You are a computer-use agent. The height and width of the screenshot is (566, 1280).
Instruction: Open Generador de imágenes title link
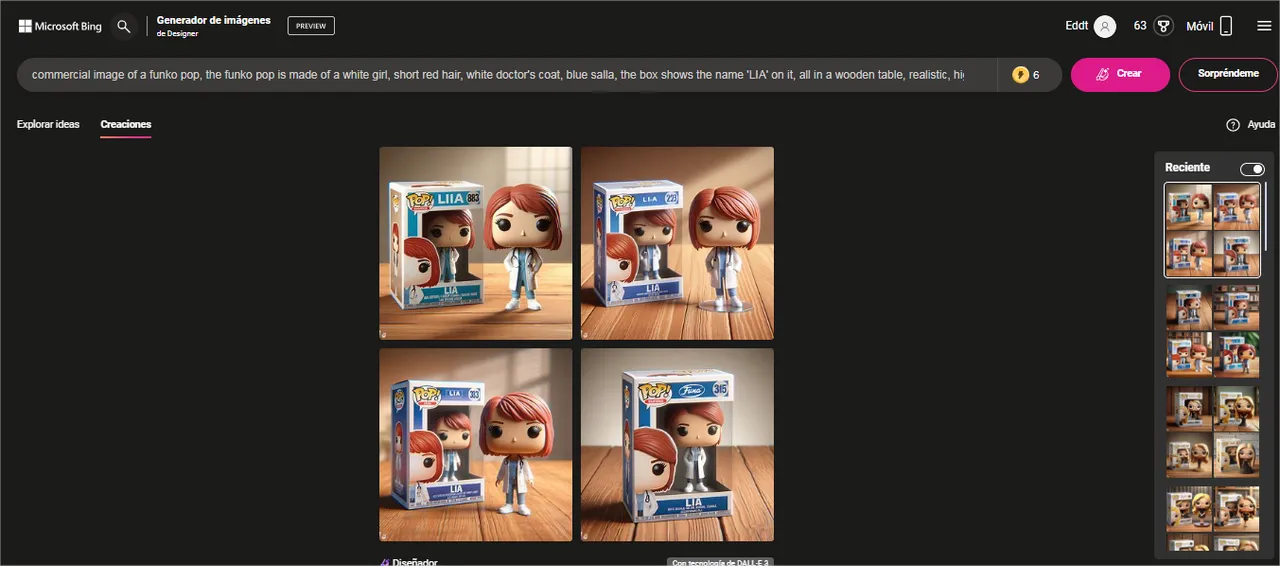click(213, 20)
